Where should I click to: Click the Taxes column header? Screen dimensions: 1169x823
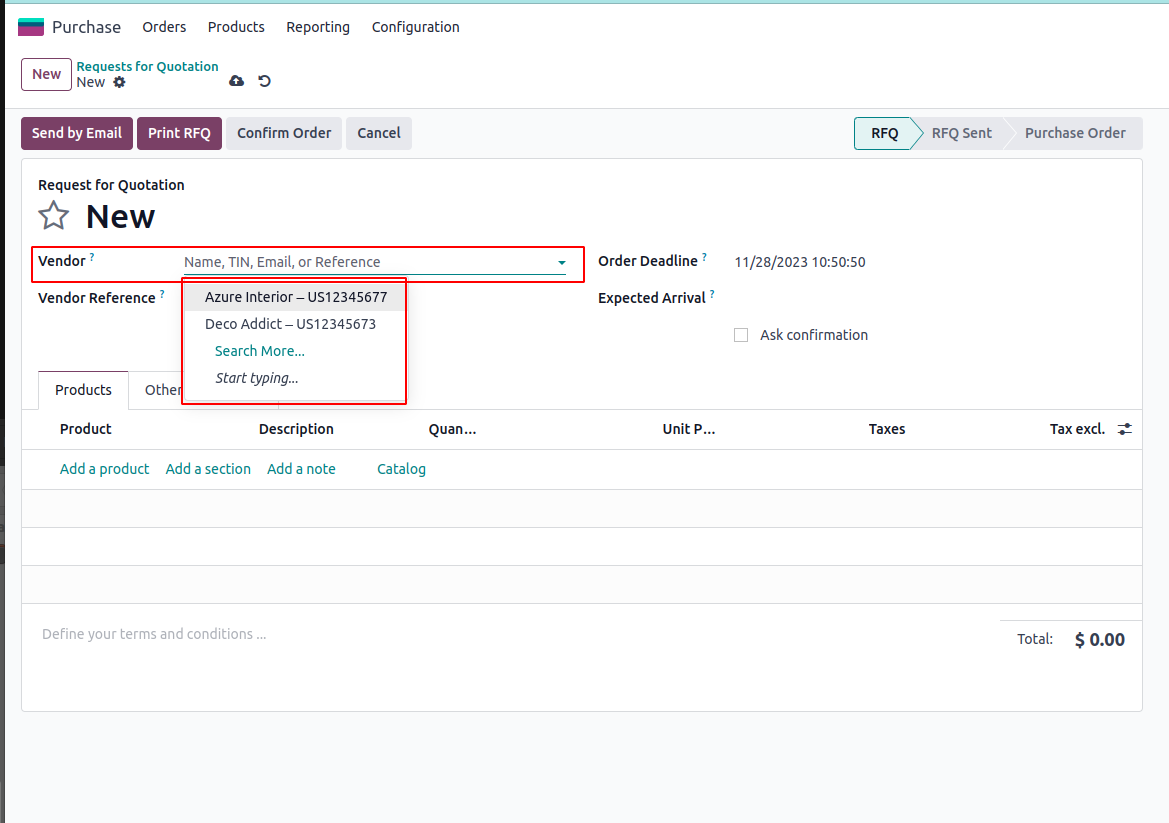tap(886, 429)
